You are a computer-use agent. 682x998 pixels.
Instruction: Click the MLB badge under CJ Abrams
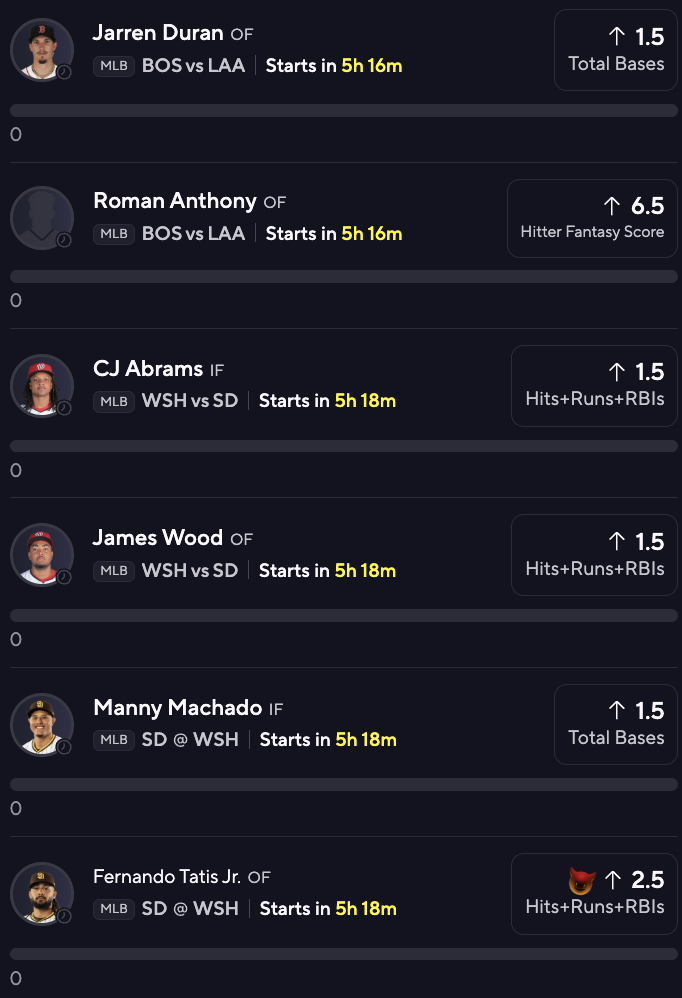[x=114, y=401]
